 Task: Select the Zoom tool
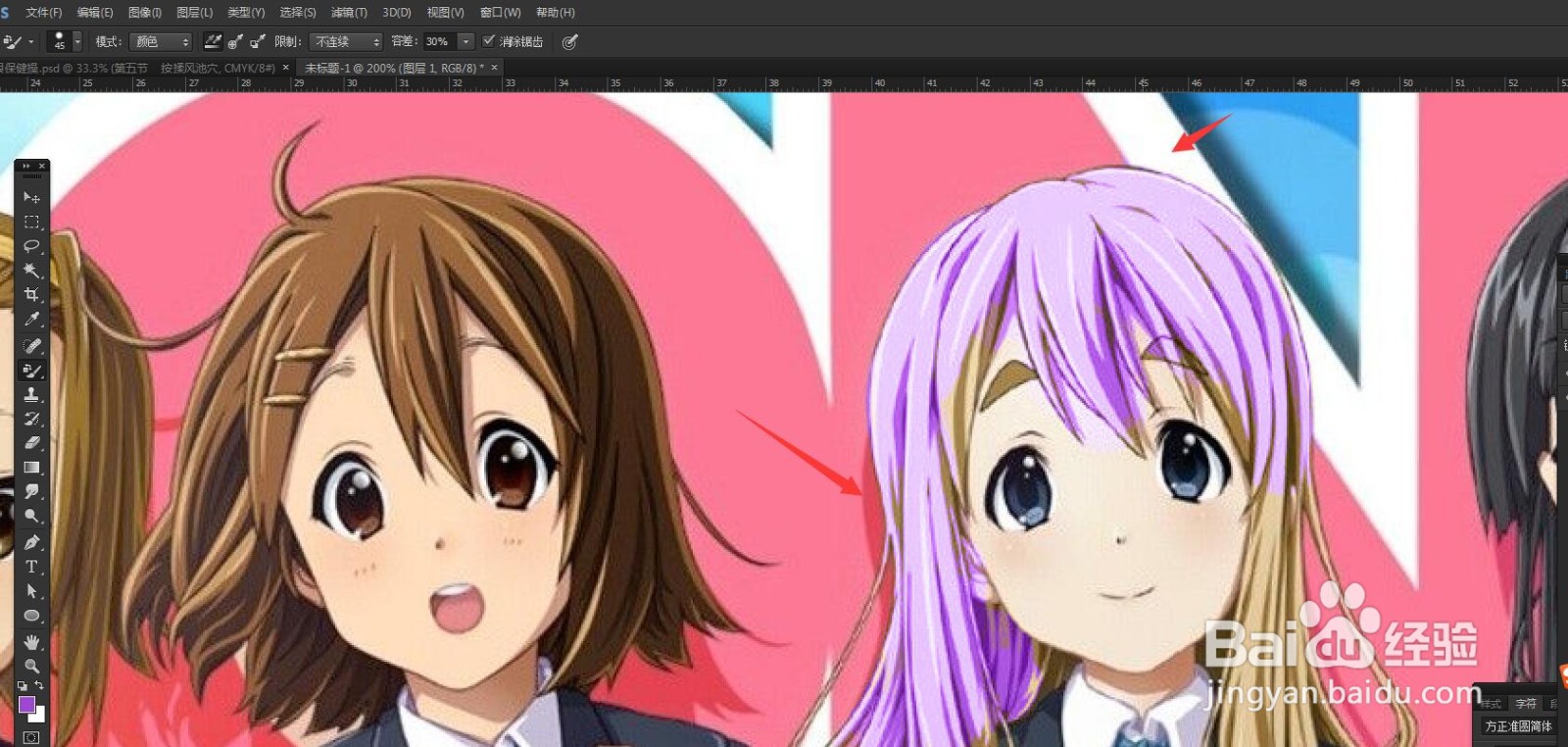[31, 667]
